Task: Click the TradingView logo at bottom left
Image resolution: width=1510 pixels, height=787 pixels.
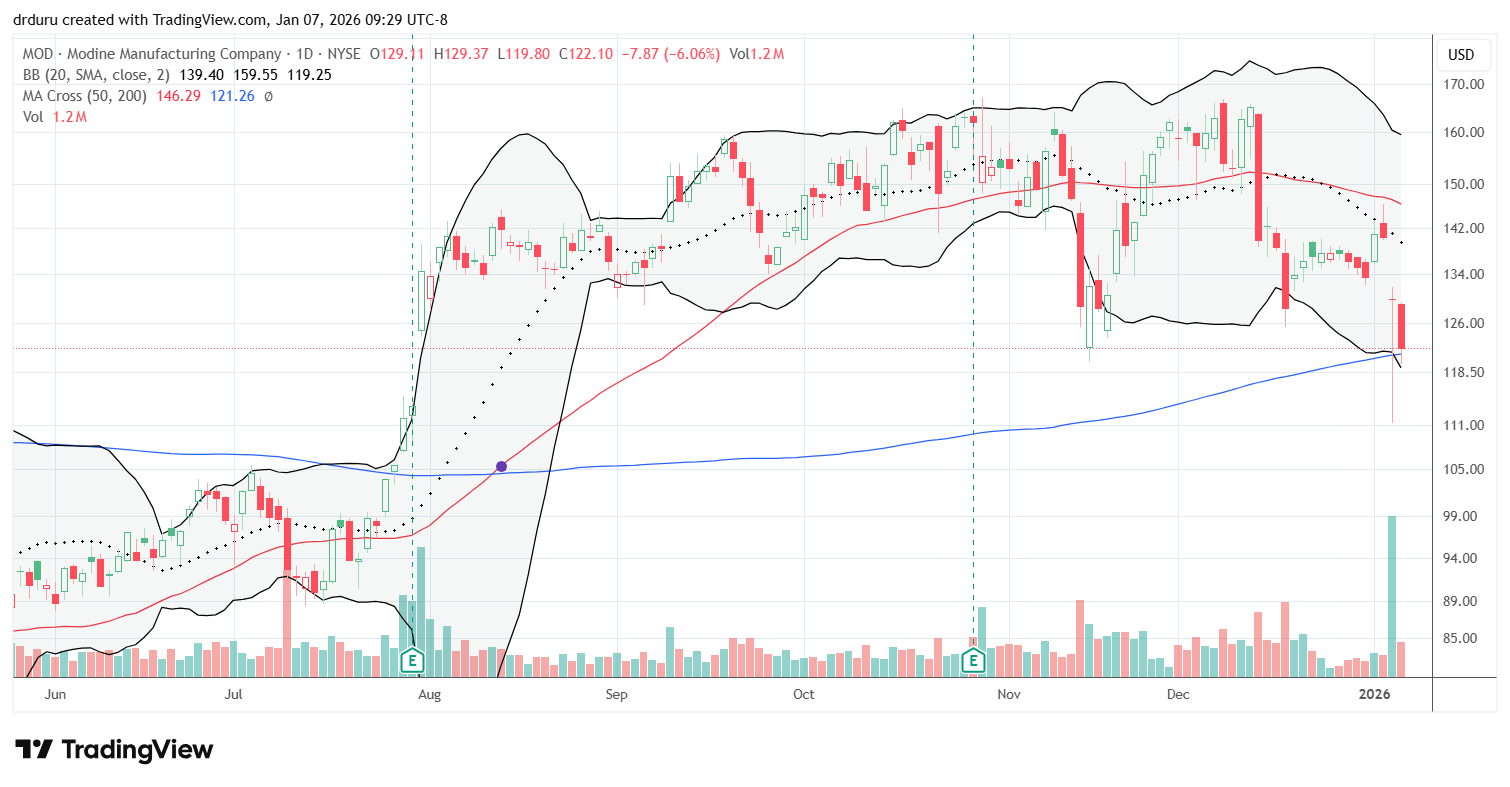Action: point(114,749)
